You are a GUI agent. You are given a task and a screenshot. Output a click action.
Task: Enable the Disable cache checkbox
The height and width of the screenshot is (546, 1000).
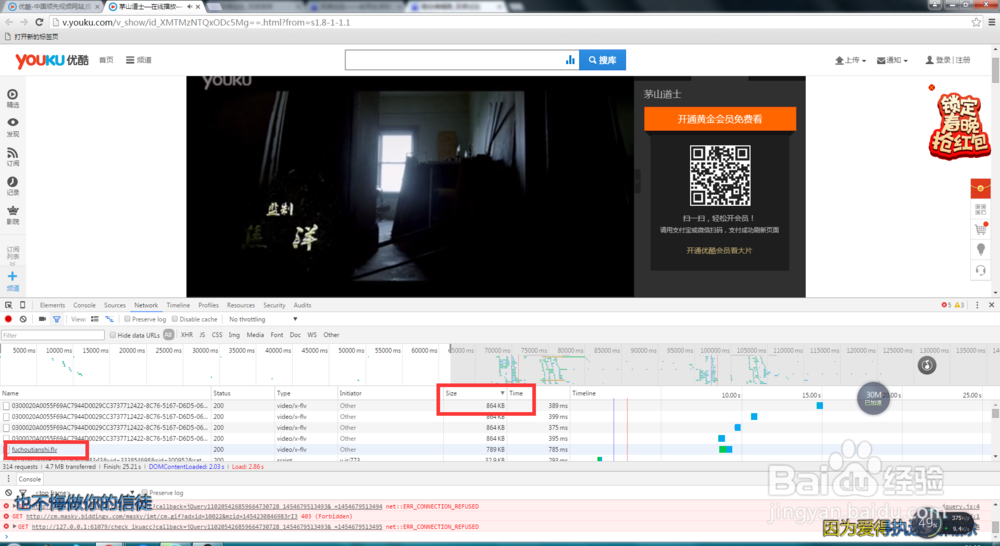(x=175, y=319)
